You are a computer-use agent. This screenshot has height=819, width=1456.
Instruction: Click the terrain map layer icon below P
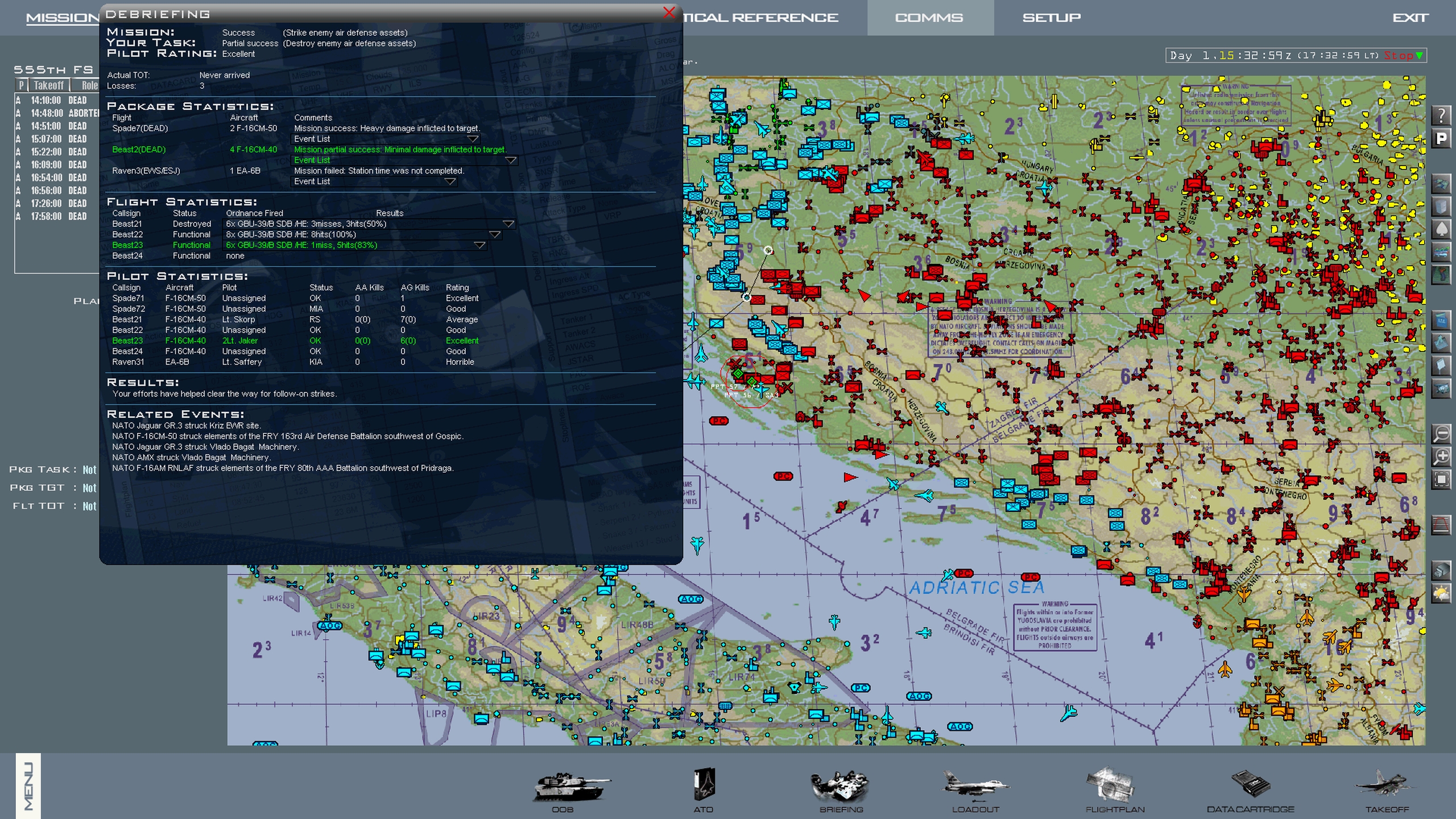pos(1441,184)
